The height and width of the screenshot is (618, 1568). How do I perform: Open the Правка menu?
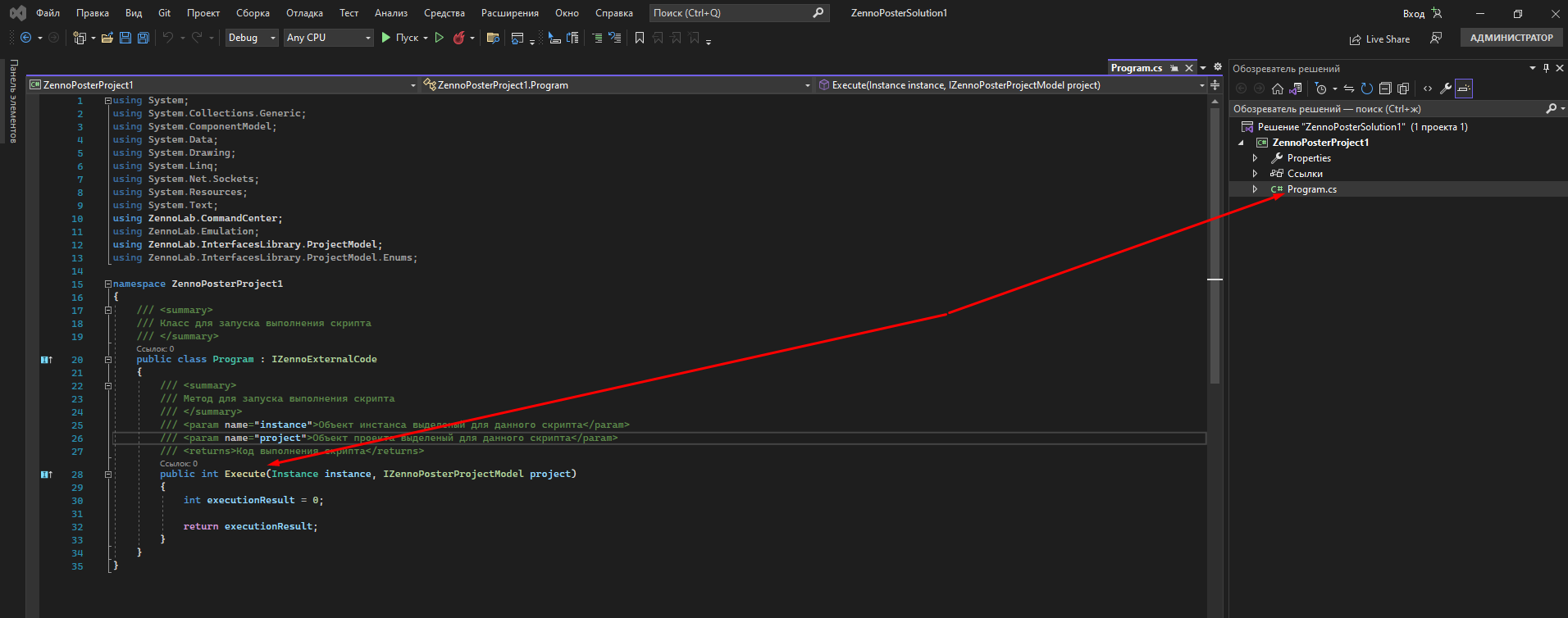pos(93,13)
